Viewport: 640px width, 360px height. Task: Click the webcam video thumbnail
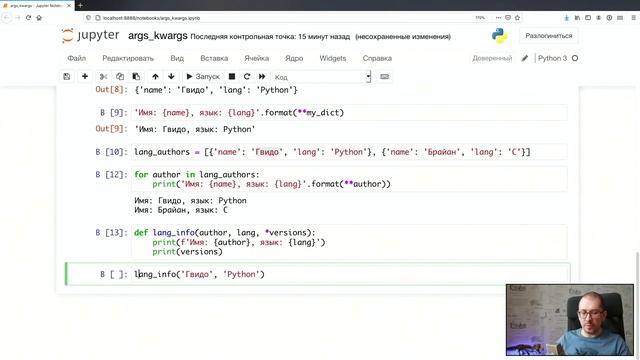pos(570,320)
